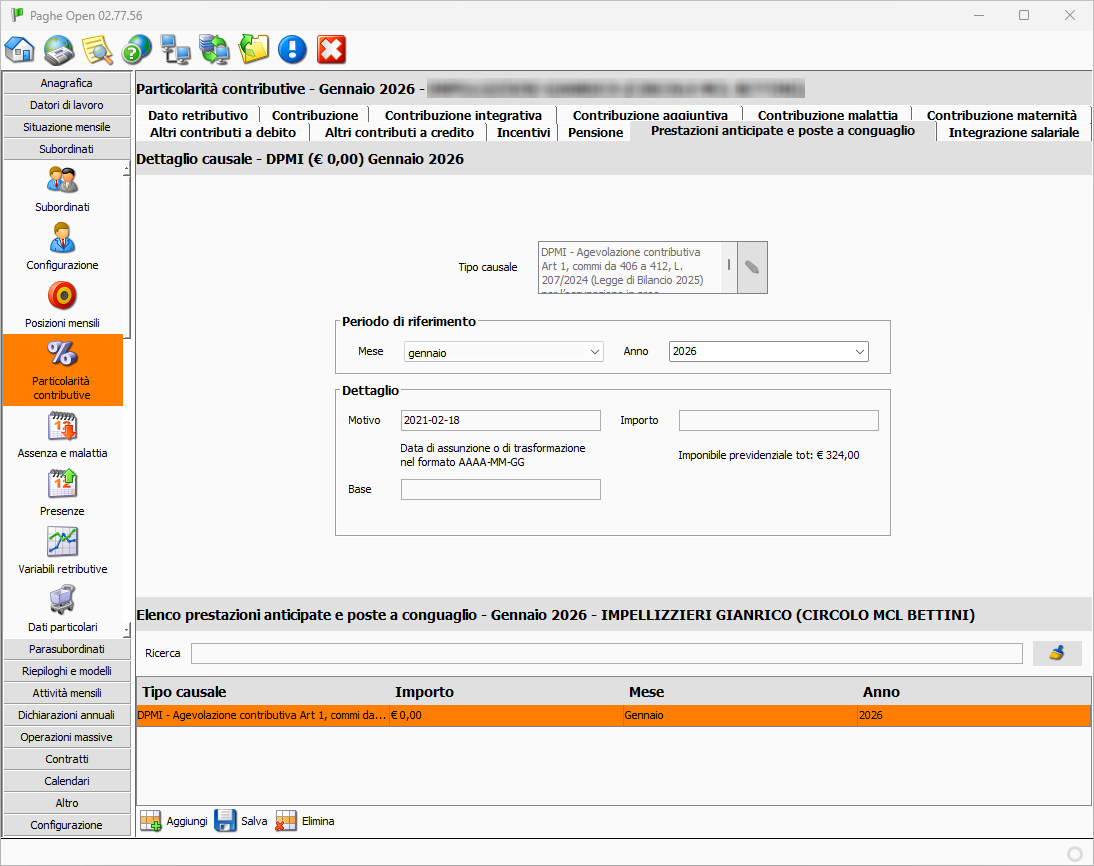
Task: Expand the Parasubordinati sidebar section
Action: (67, 649)
